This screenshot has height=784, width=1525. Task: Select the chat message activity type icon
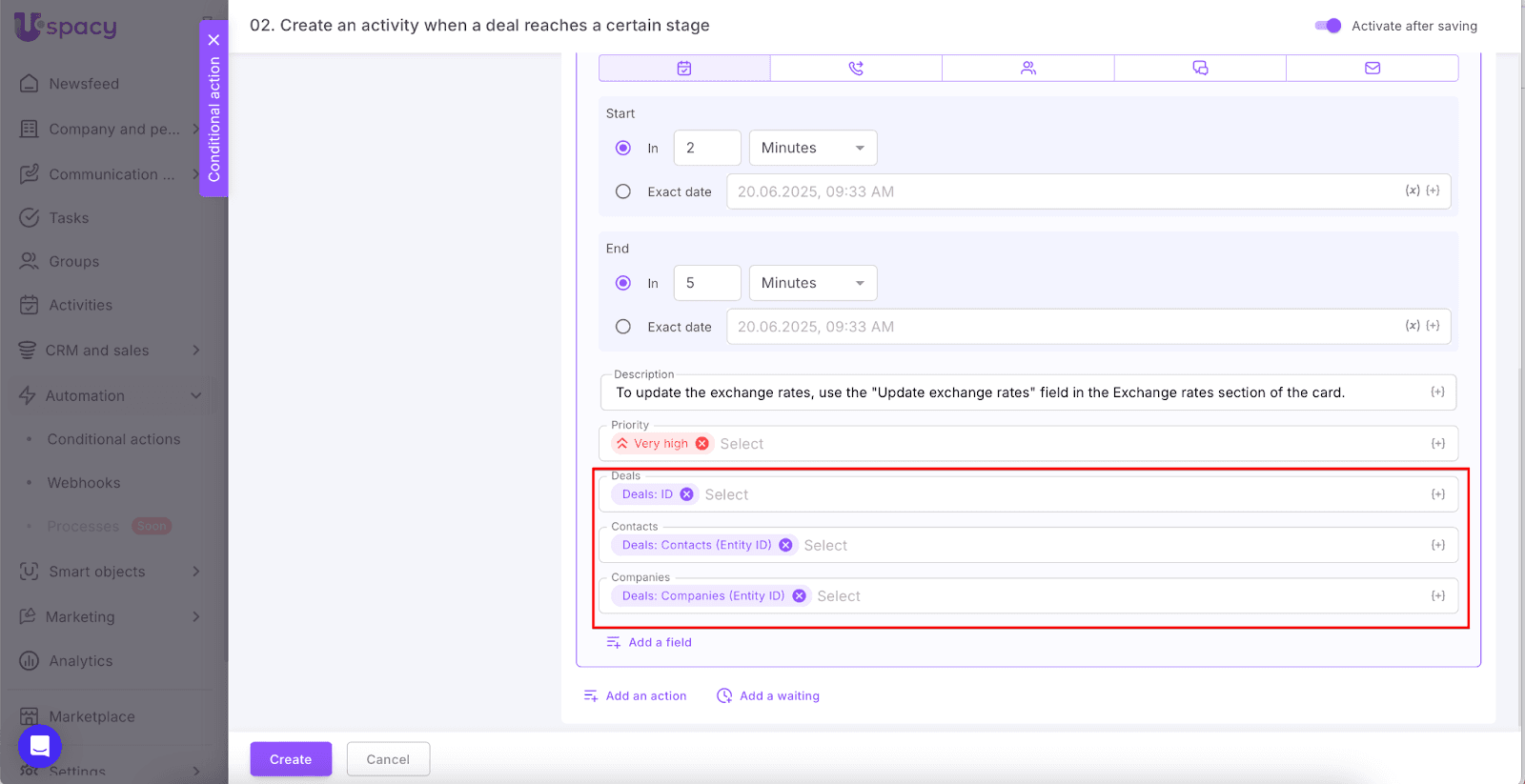pyautogui.click(x=1200, y=69)
